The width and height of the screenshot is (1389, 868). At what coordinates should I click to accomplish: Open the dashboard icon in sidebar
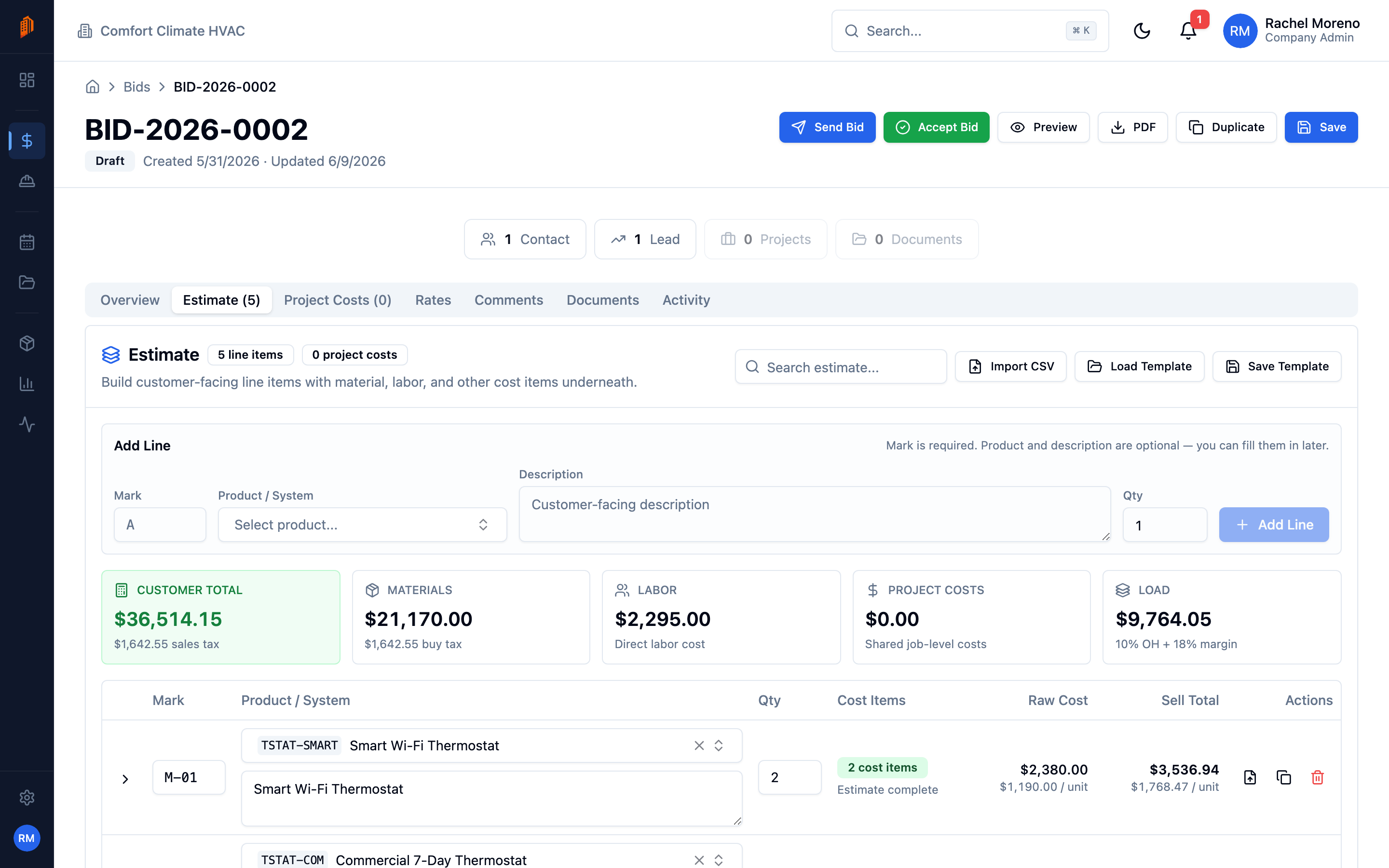(27, 80)
